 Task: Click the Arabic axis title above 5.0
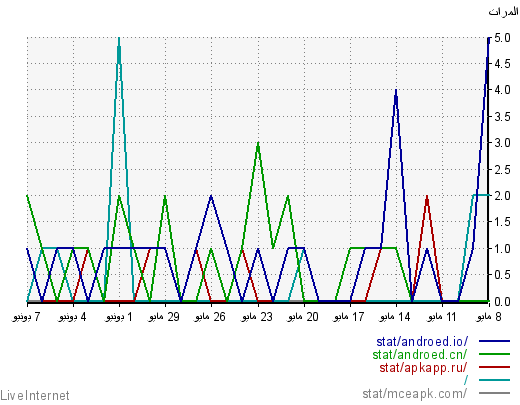click(x=503, y=12)
